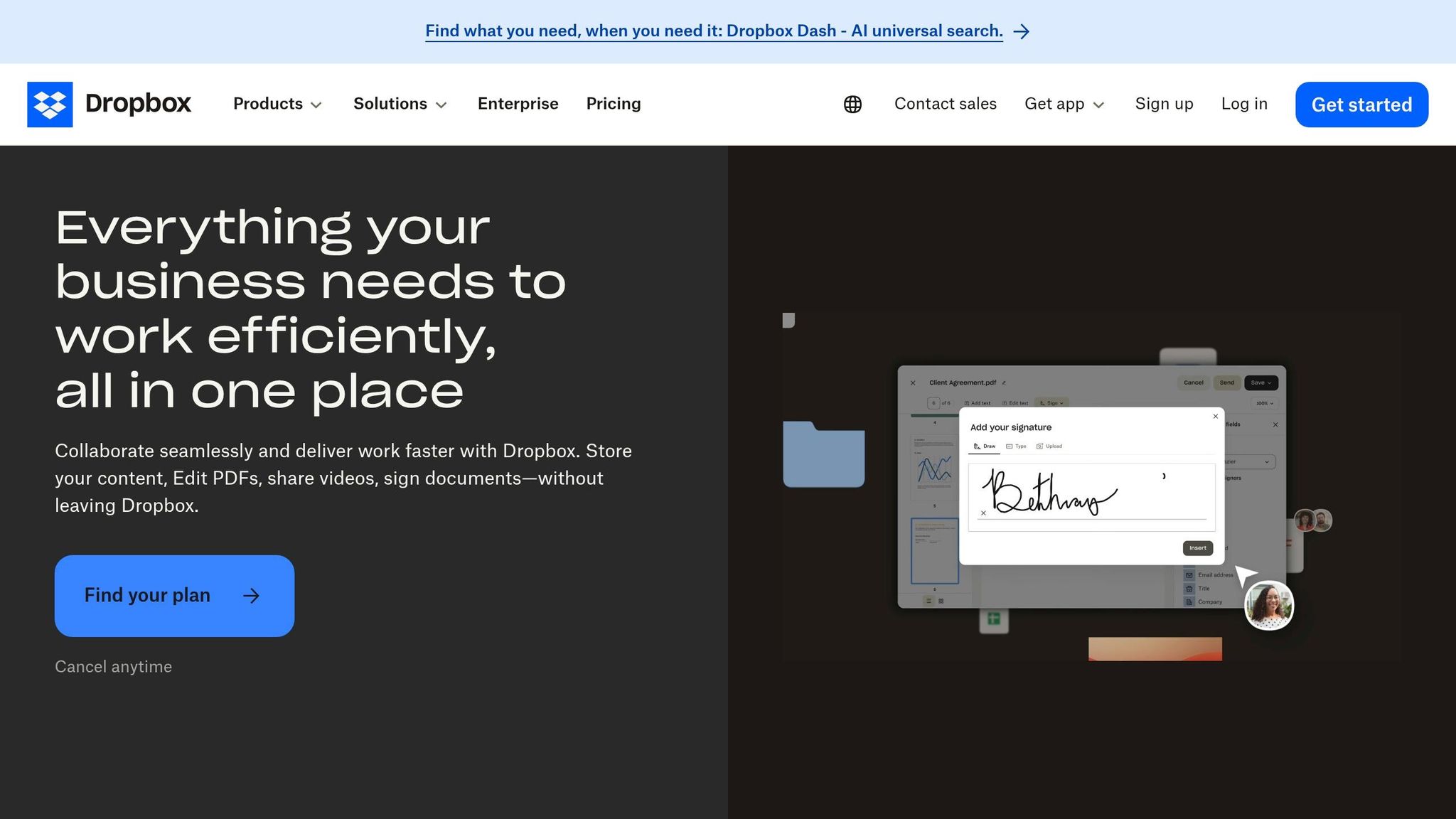Click the Company field icon
The height and width of the screenshot is (819, 1456).
(x=1189, y=602)
